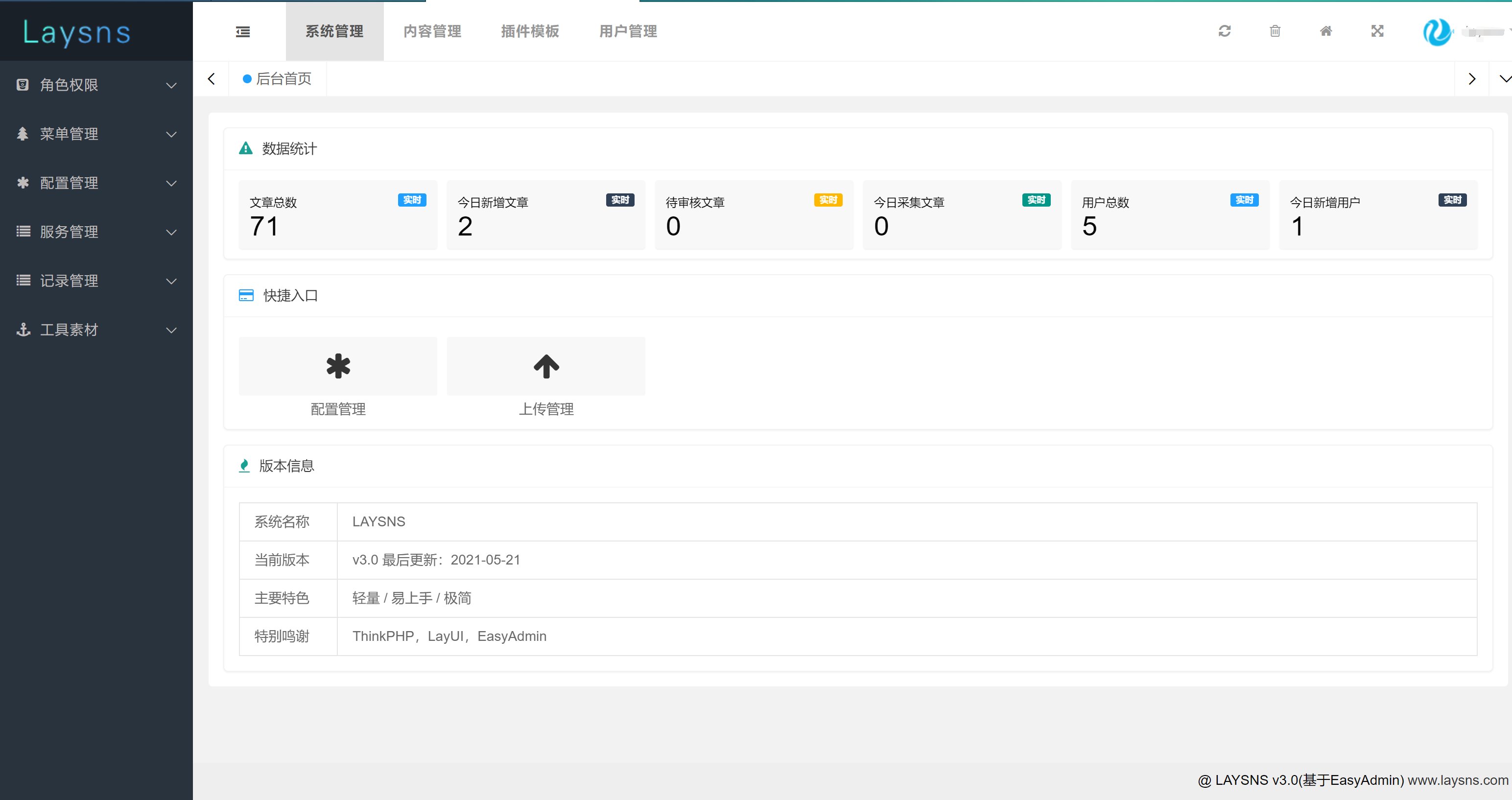Image resolution: width=1512 pixels, height=800 pixels.
Task: Click the 快捷入口 section heading
Action: [x=290, y=296]
